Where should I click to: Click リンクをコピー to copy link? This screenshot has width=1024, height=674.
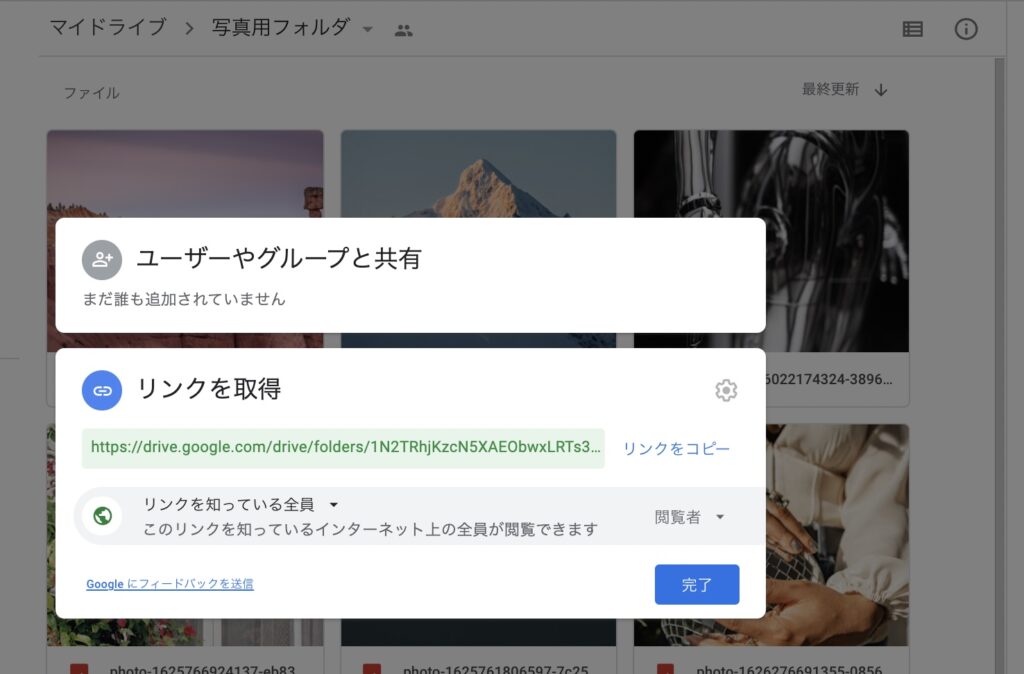(x=676, y=449)
